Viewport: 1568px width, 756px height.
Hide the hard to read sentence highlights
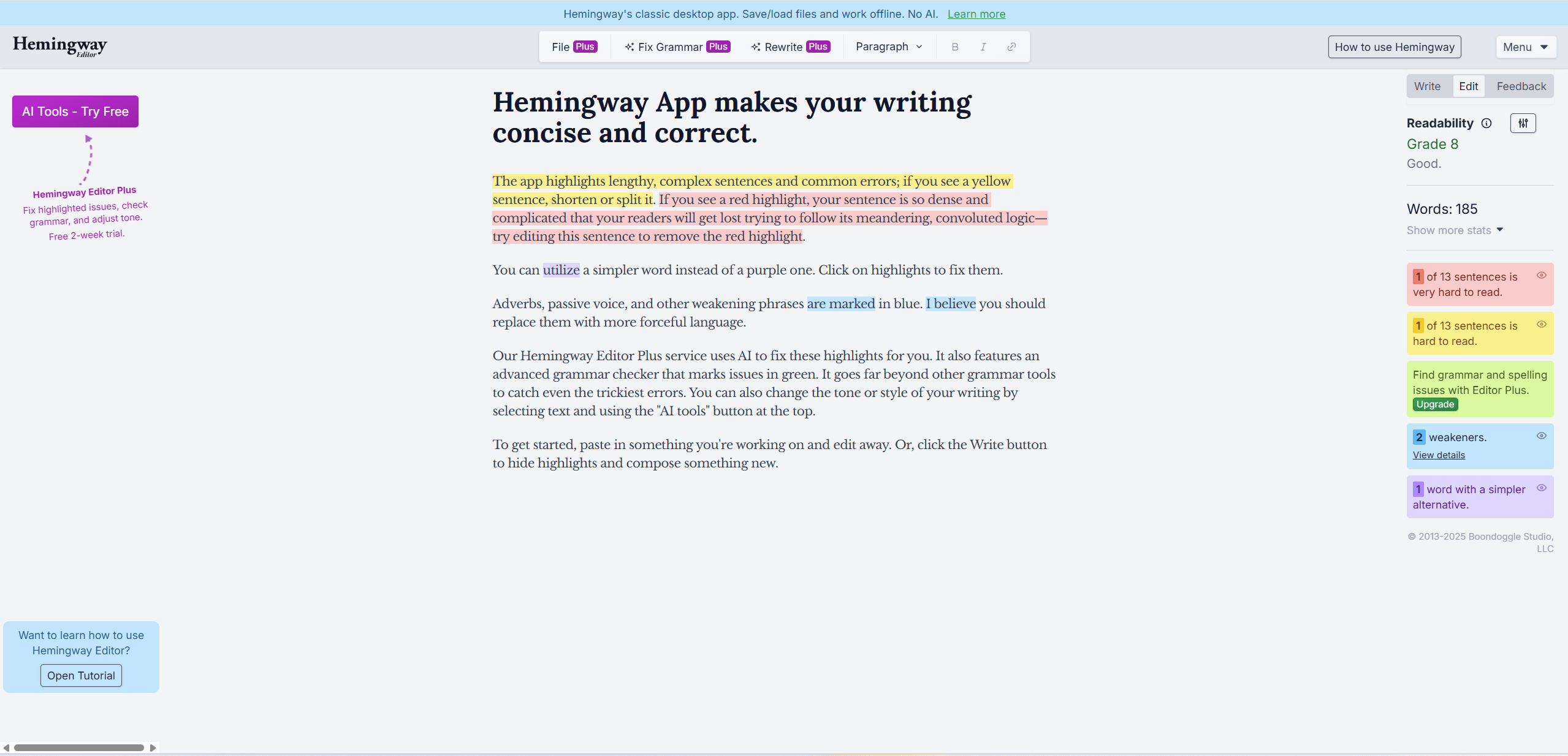click(1542, 324)
